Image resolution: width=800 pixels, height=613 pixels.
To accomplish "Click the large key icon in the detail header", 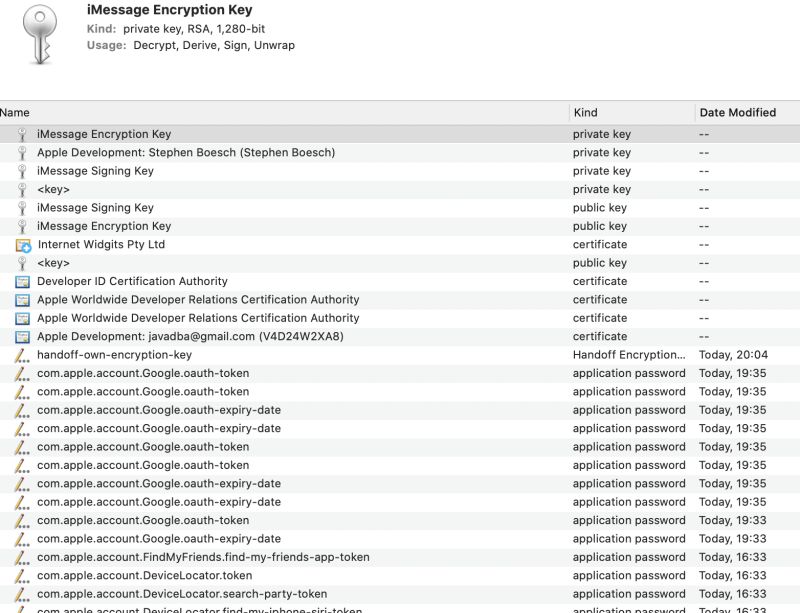I will 40,35.
